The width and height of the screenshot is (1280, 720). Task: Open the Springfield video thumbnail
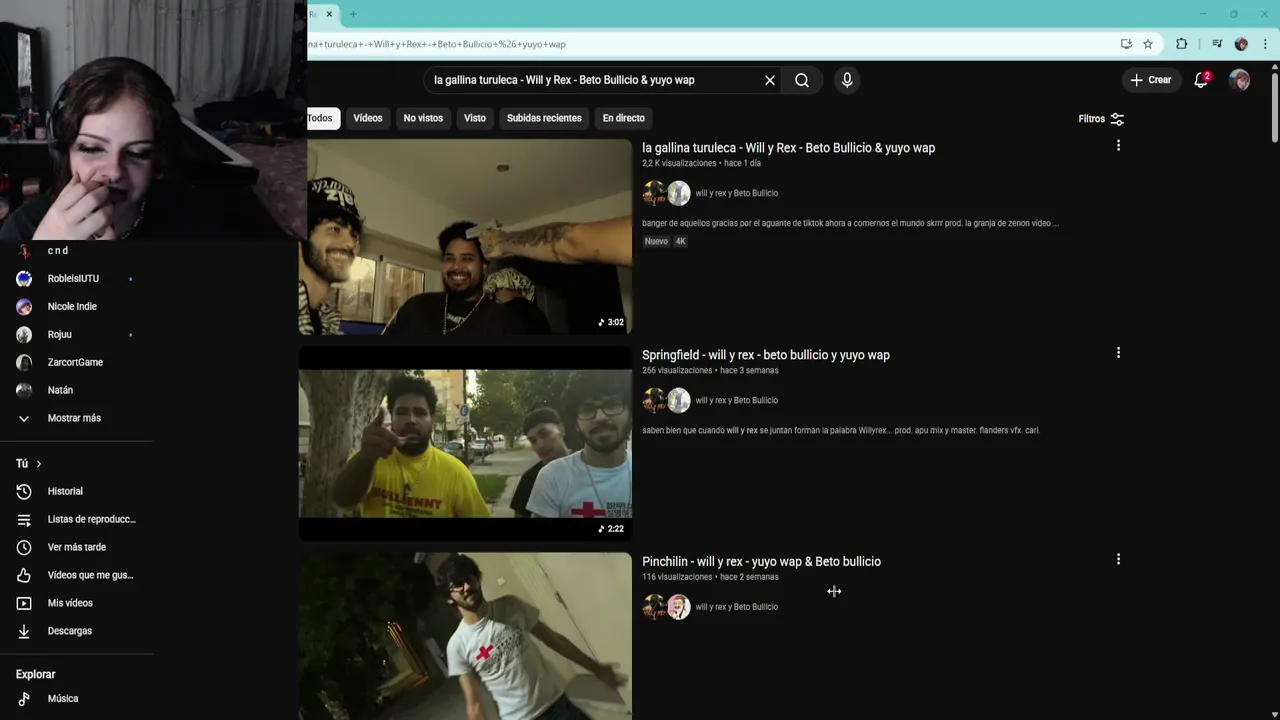pos(465,444)
